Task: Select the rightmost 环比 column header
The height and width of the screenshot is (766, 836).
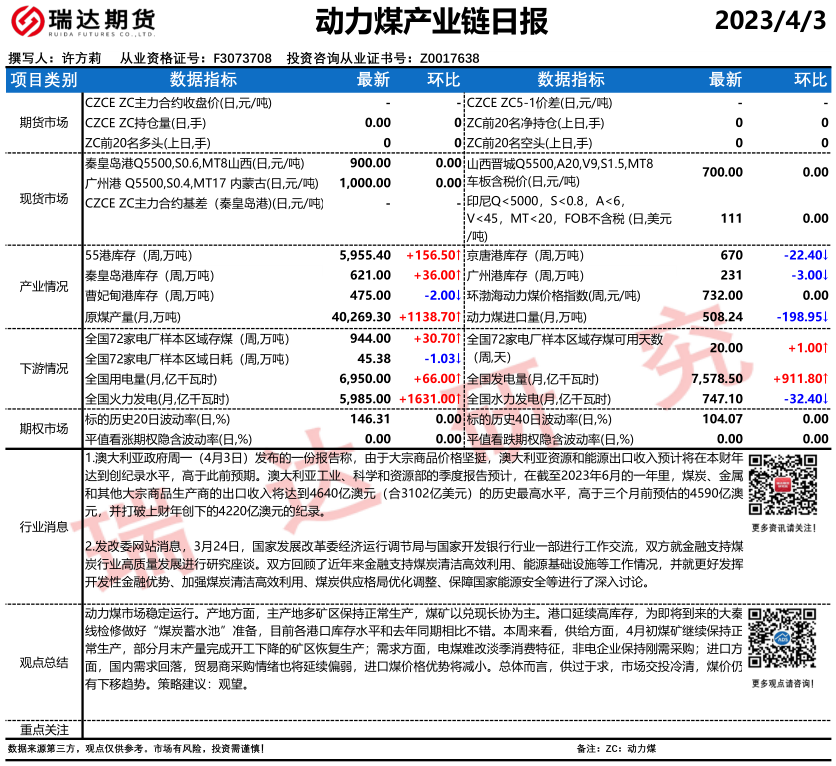Action: coord(809,80)
